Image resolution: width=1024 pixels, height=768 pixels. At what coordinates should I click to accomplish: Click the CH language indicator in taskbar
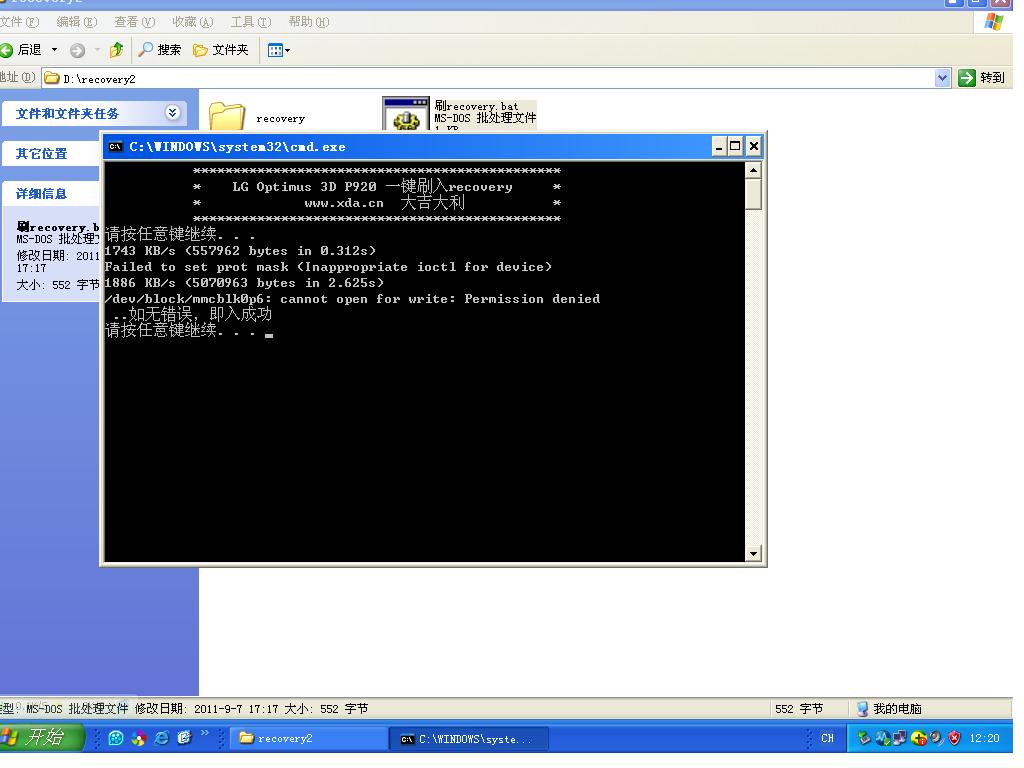click(x=827, y=739)
